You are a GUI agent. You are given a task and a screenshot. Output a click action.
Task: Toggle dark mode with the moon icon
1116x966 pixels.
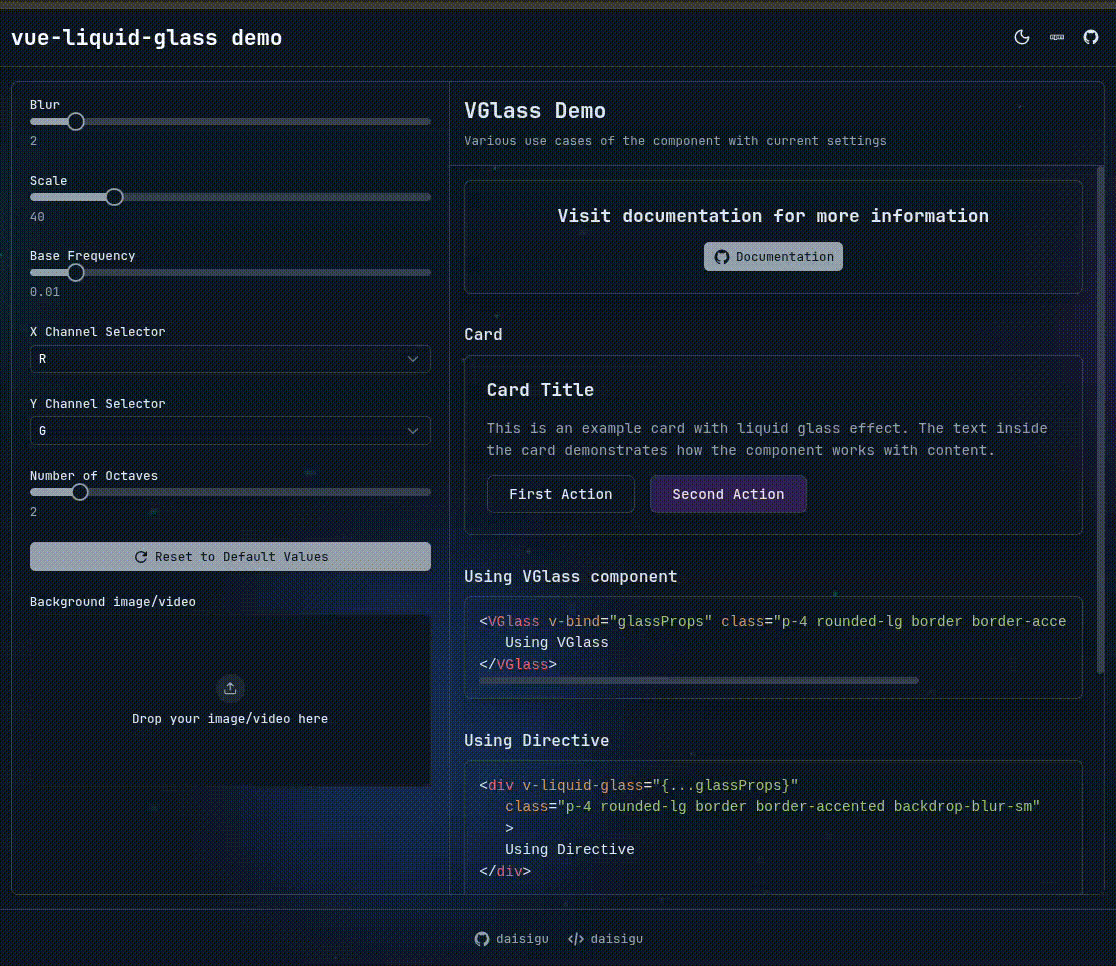click(1021, 37)
